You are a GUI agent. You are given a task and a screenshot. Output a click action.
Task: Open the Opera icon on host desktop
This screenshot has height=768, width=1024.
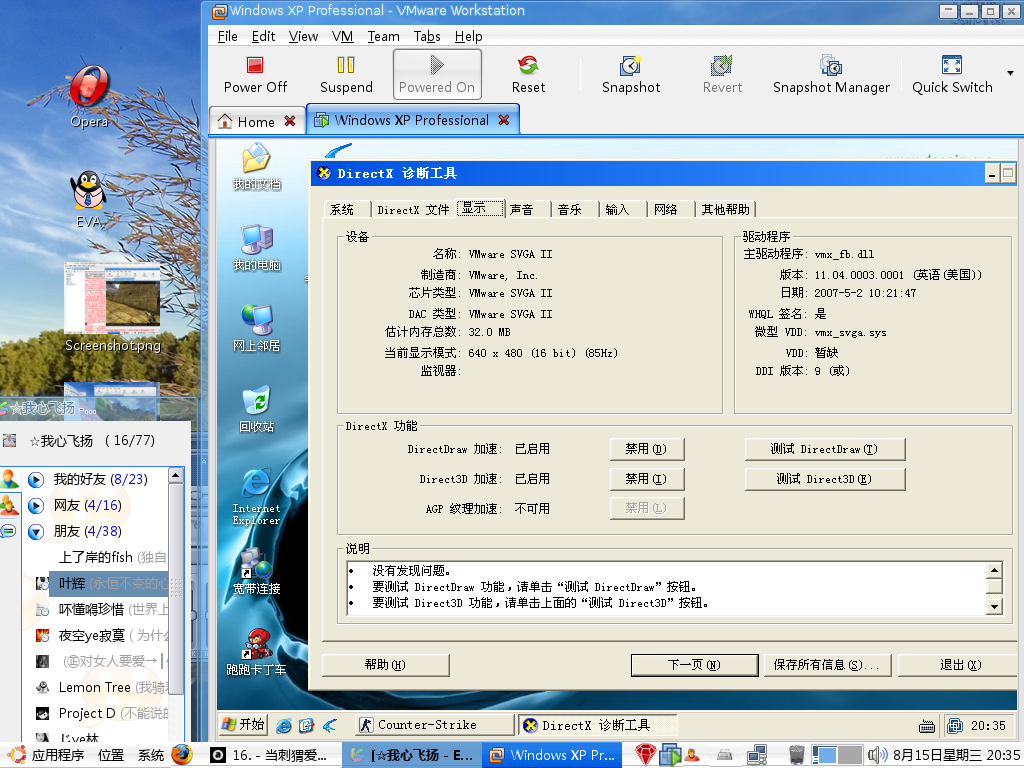89,97
